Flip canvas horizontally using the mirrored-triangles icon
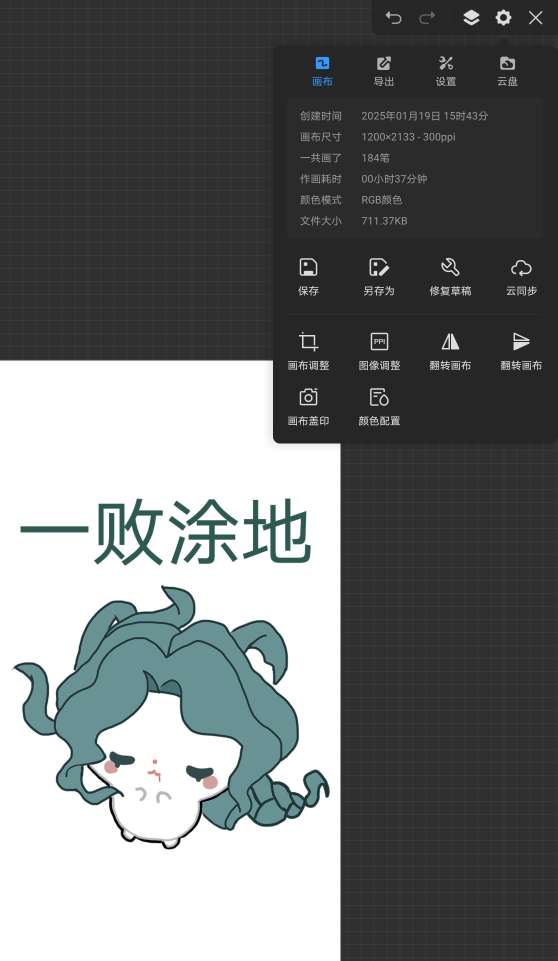Image resolution: width=558 pixels, height=961 pixels. pyautogui.click(x=450, y=351)
